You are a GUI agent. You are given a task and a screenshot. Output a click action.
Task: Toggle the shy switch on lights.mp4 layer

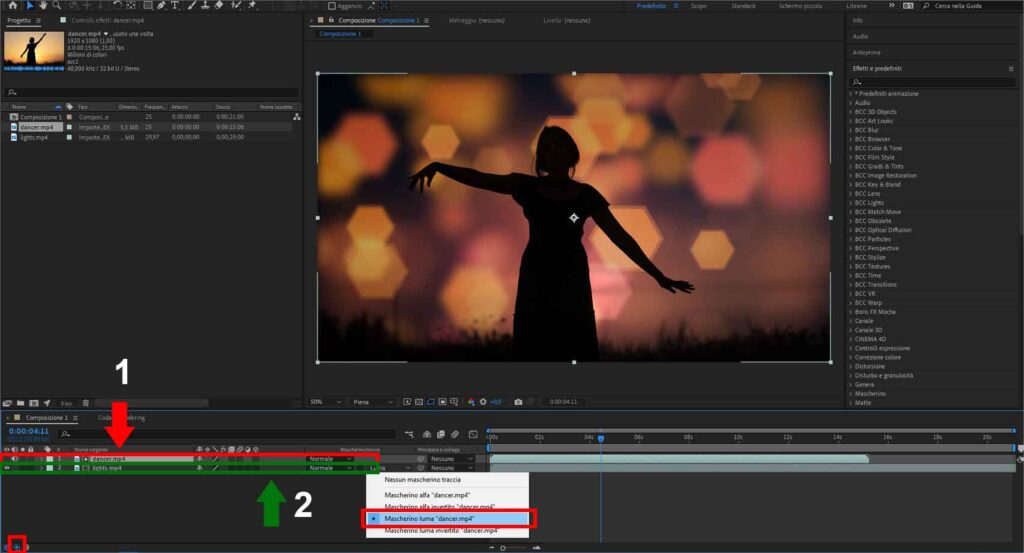pyautogui.click(x=199, y=468)
